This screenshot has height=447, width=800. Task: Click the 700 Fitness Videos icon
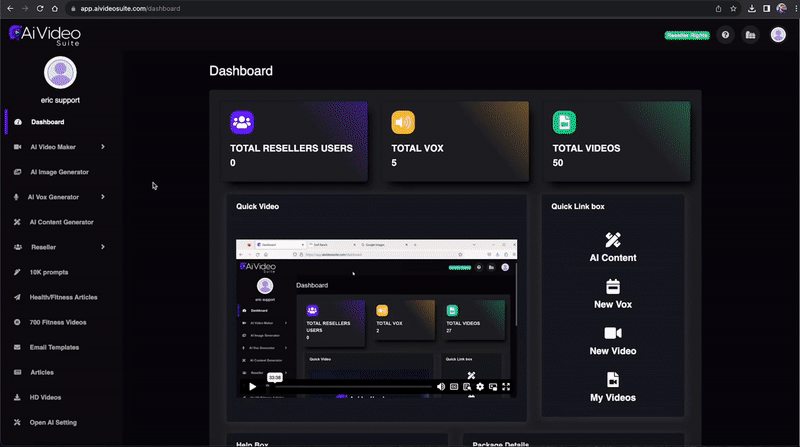pyautogui.click(x=17, y=322)
